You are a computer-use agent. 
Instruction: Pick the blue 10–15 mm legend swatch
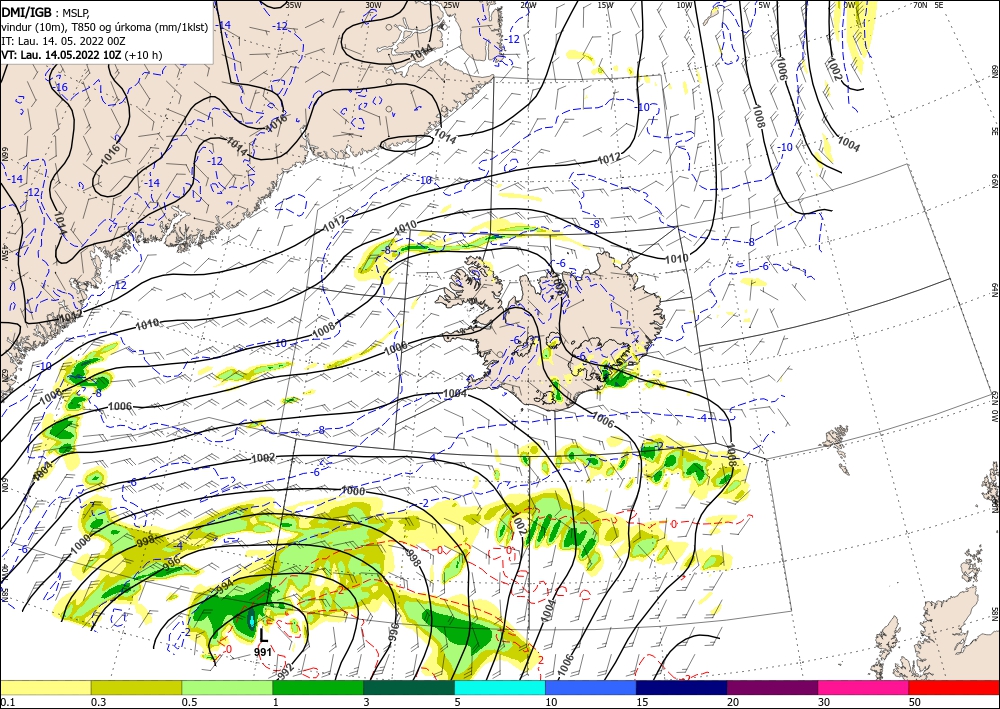(591, 687)
